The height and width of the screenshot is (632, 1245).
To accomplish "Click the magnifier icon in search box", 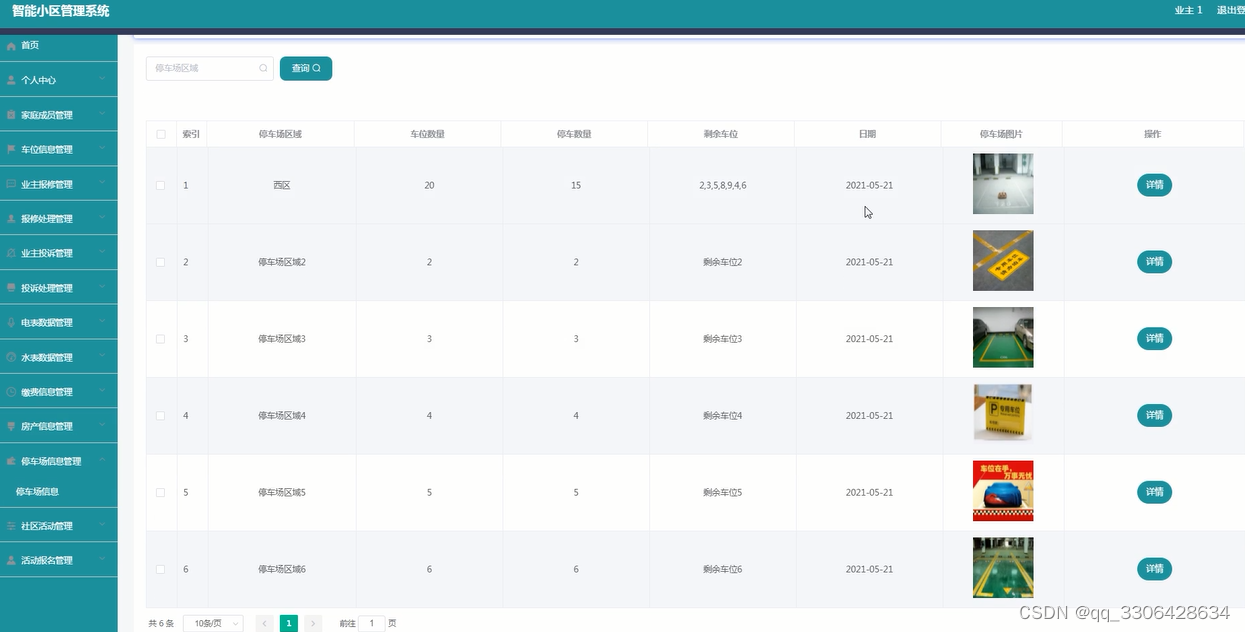I will [262, 68].
